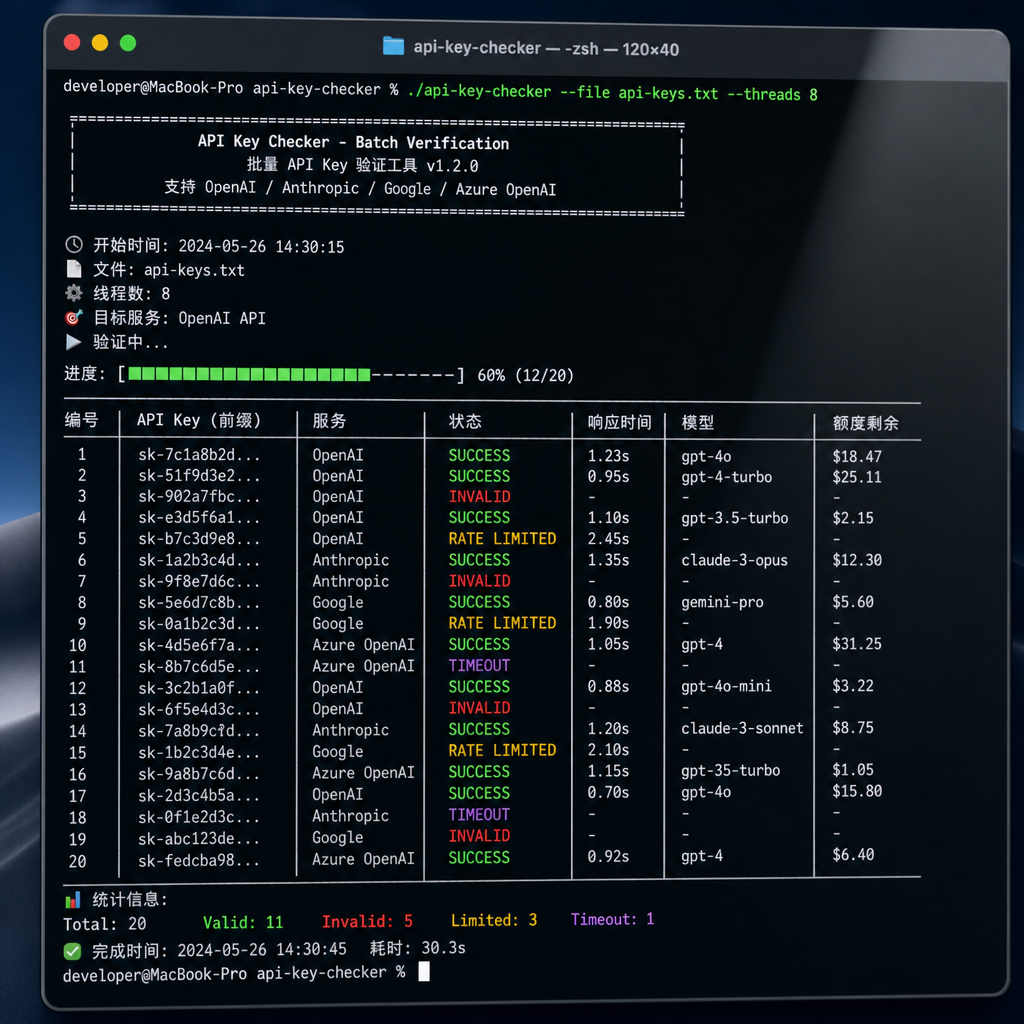1024x1024 pixels.
Task: Click response time 2.10s
Action: pyautogui.click(x=608, y=750)
